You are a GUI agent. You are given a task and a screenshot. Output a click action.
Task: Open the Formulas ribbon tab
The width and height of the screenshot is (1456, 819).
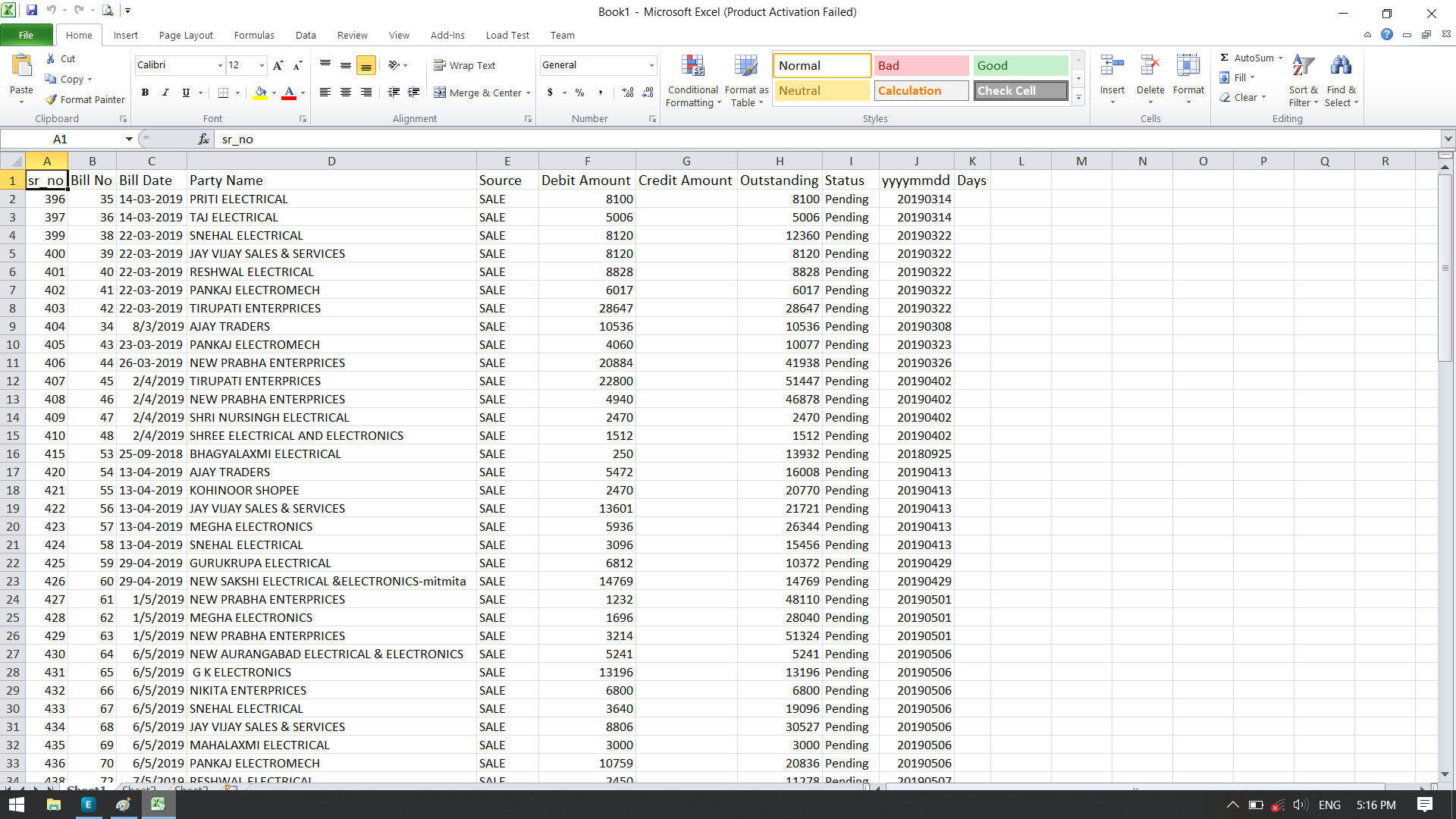coord(254,35)
